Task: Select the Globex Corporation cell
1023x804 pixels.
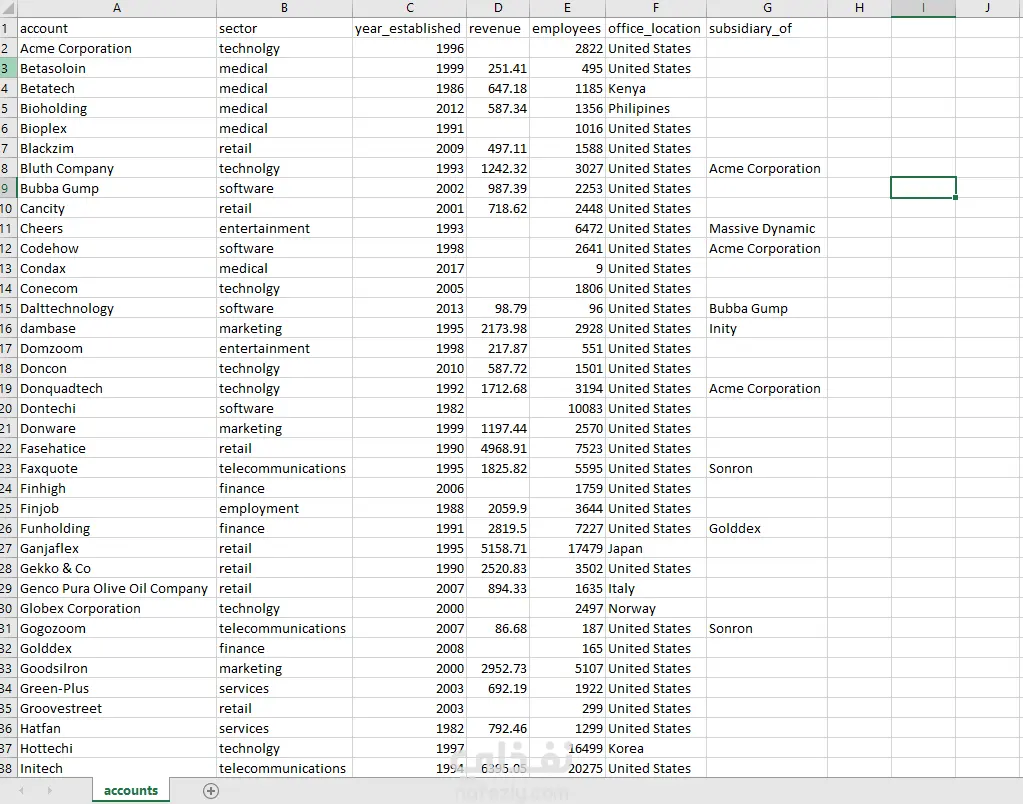Action: [x=117, y=608]
